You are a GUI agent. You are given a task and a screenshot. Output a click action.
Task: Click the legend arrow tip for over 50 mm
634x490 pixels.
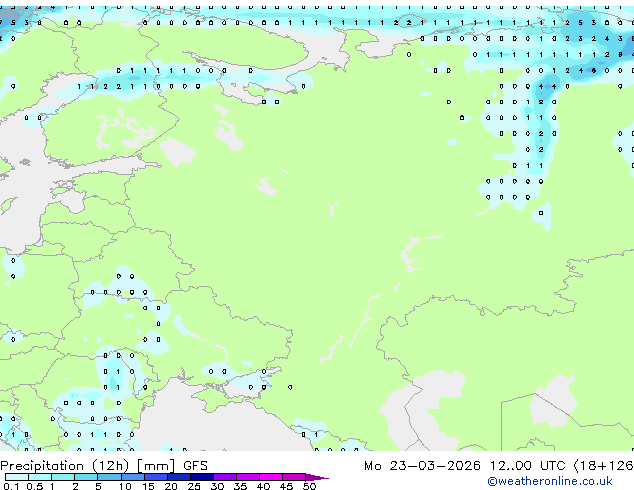(x=317, y=477)
